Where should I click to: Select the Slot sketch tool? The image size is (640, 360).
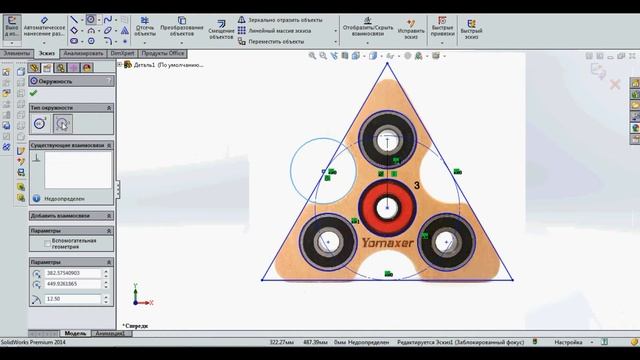[x=74, y=41]
